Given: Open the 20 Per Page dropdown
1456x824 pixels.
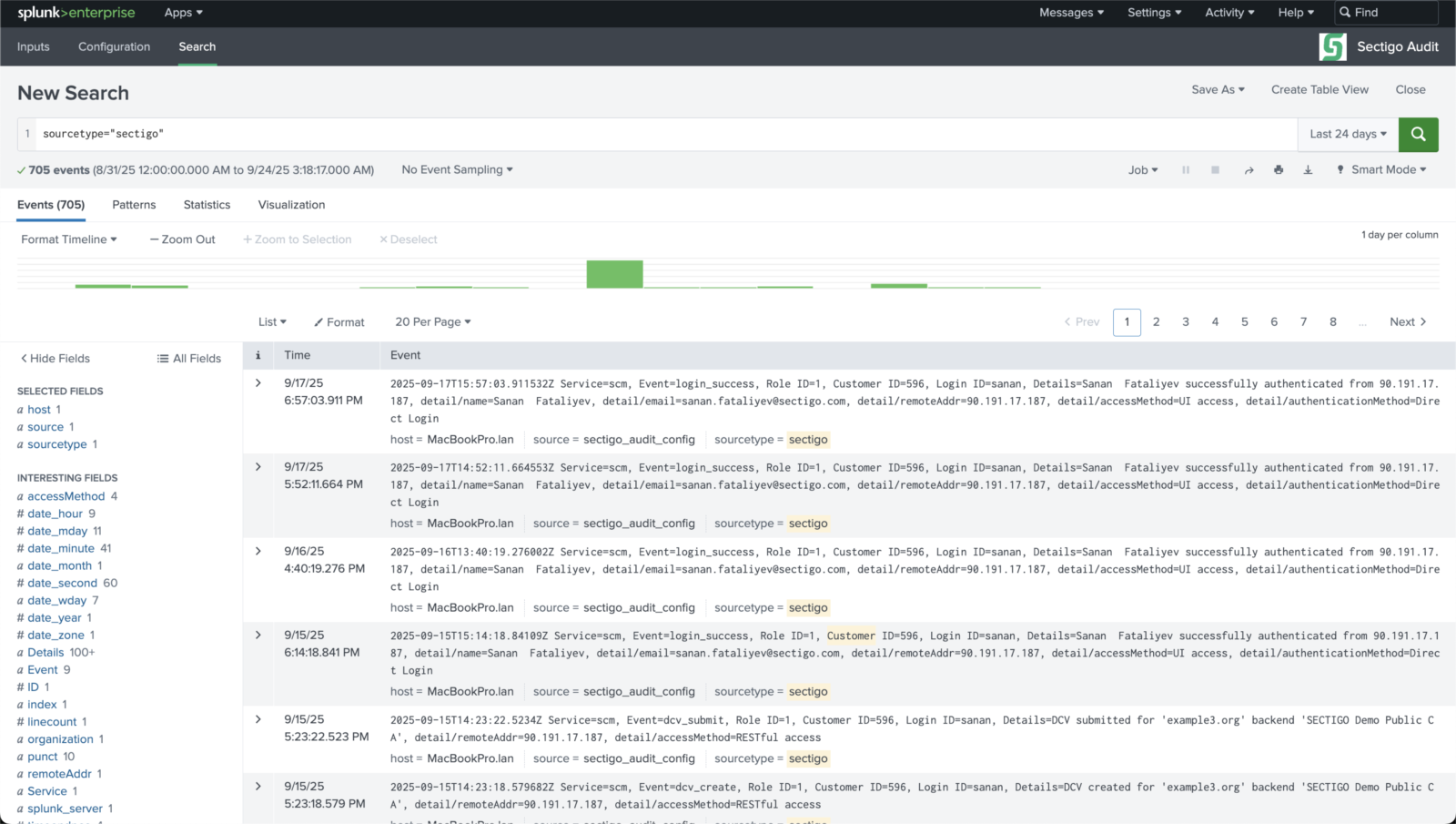Looking at the screenshot, I should tap(432, 322).
